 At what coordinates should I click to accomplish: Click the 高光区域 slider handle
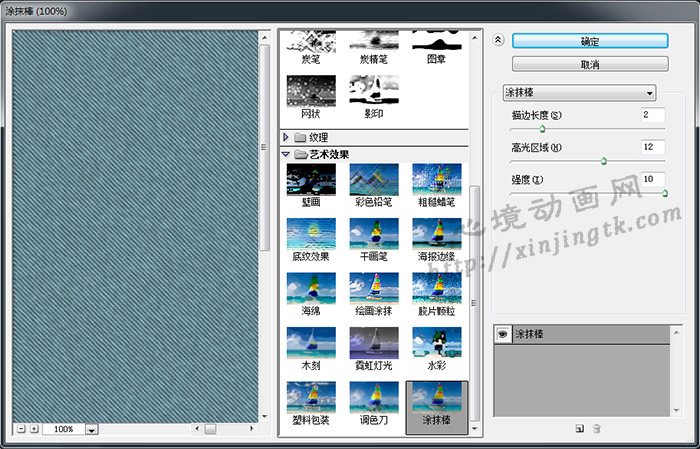pos(603,160)
